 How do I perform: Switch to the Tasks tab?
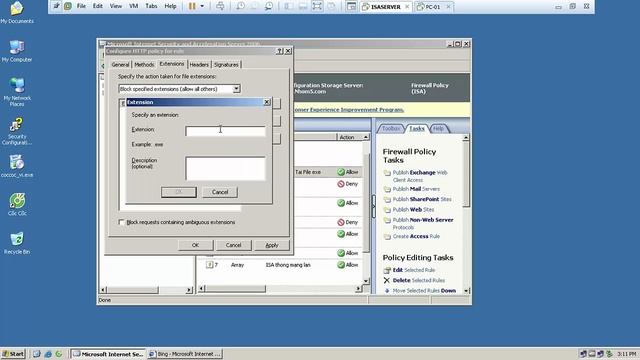tap(417, 129)
